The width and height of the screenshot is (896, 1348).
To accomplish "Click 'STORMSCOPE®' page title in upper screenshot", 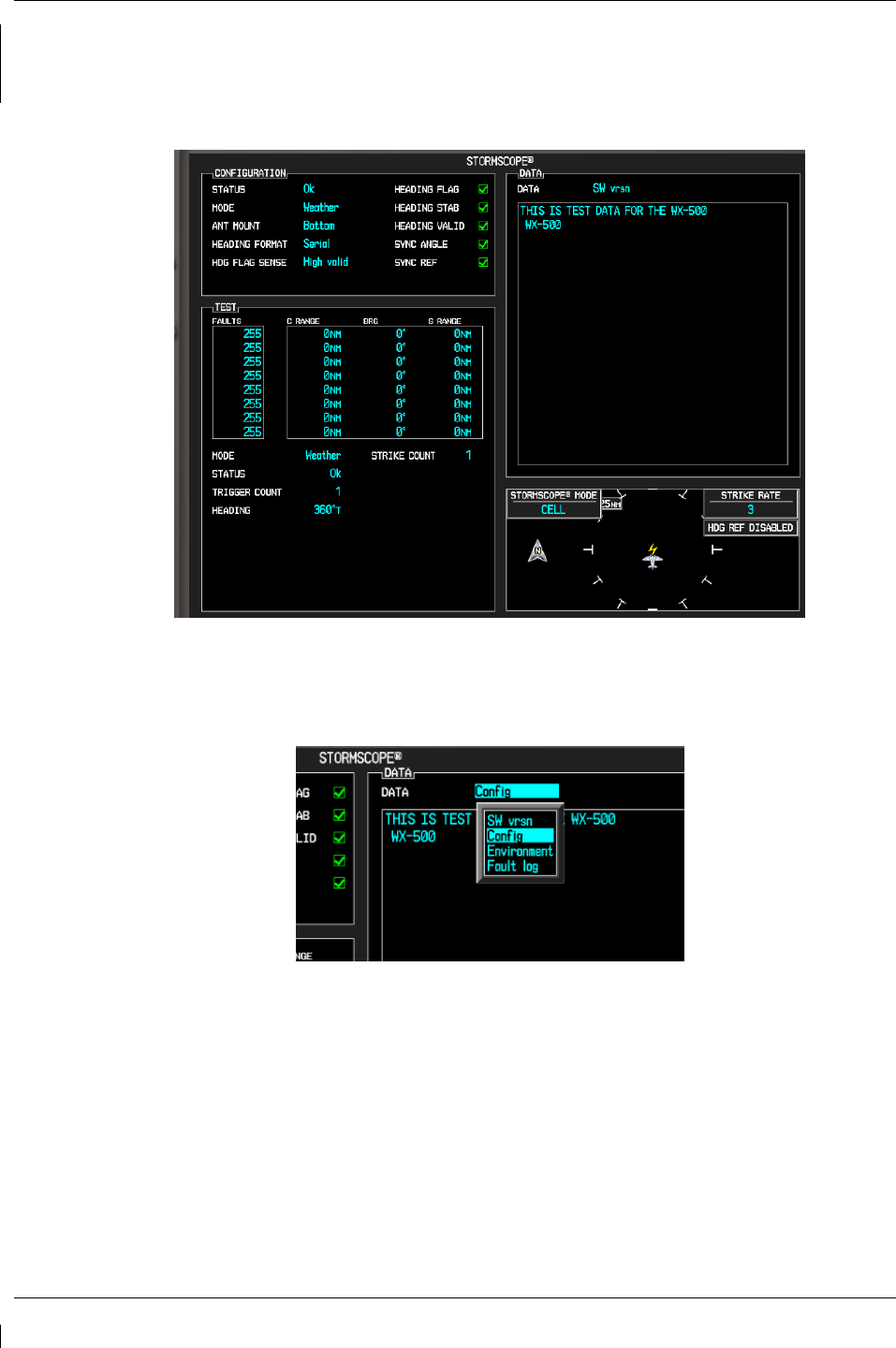I will tap(500, 161).
